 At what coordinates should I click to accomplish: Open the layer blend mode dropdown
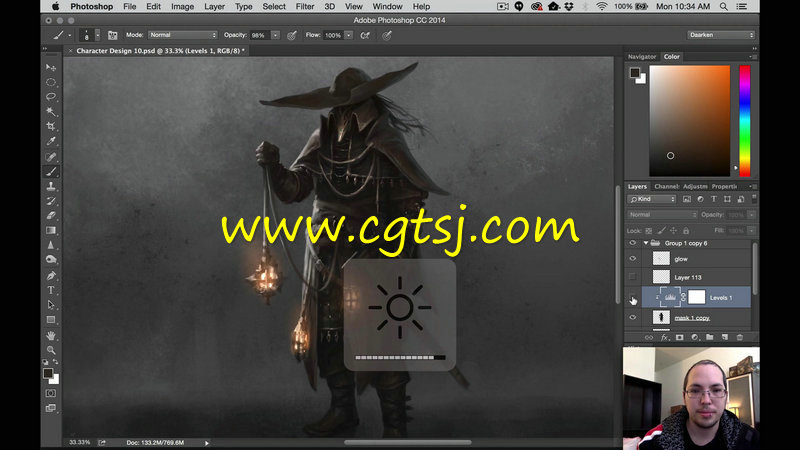pos(662,215)
